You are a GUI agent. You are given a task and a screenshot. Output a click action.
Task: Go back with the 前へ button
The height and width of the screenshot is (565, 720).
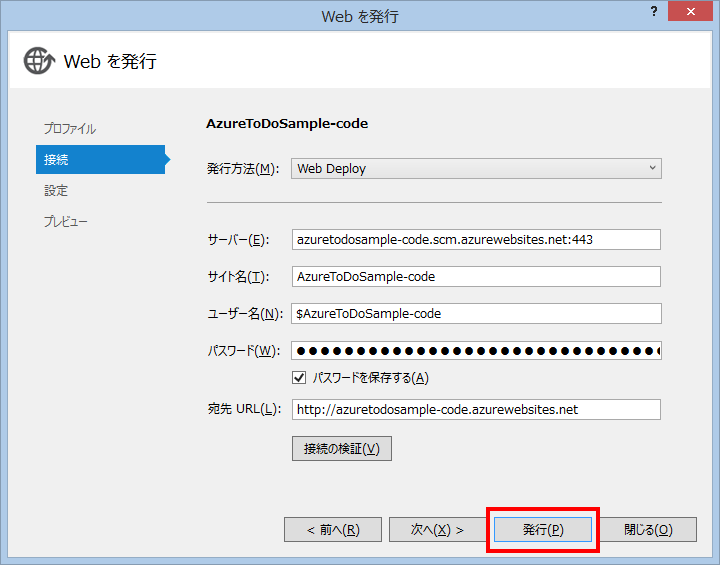click(x=333, y=530)
